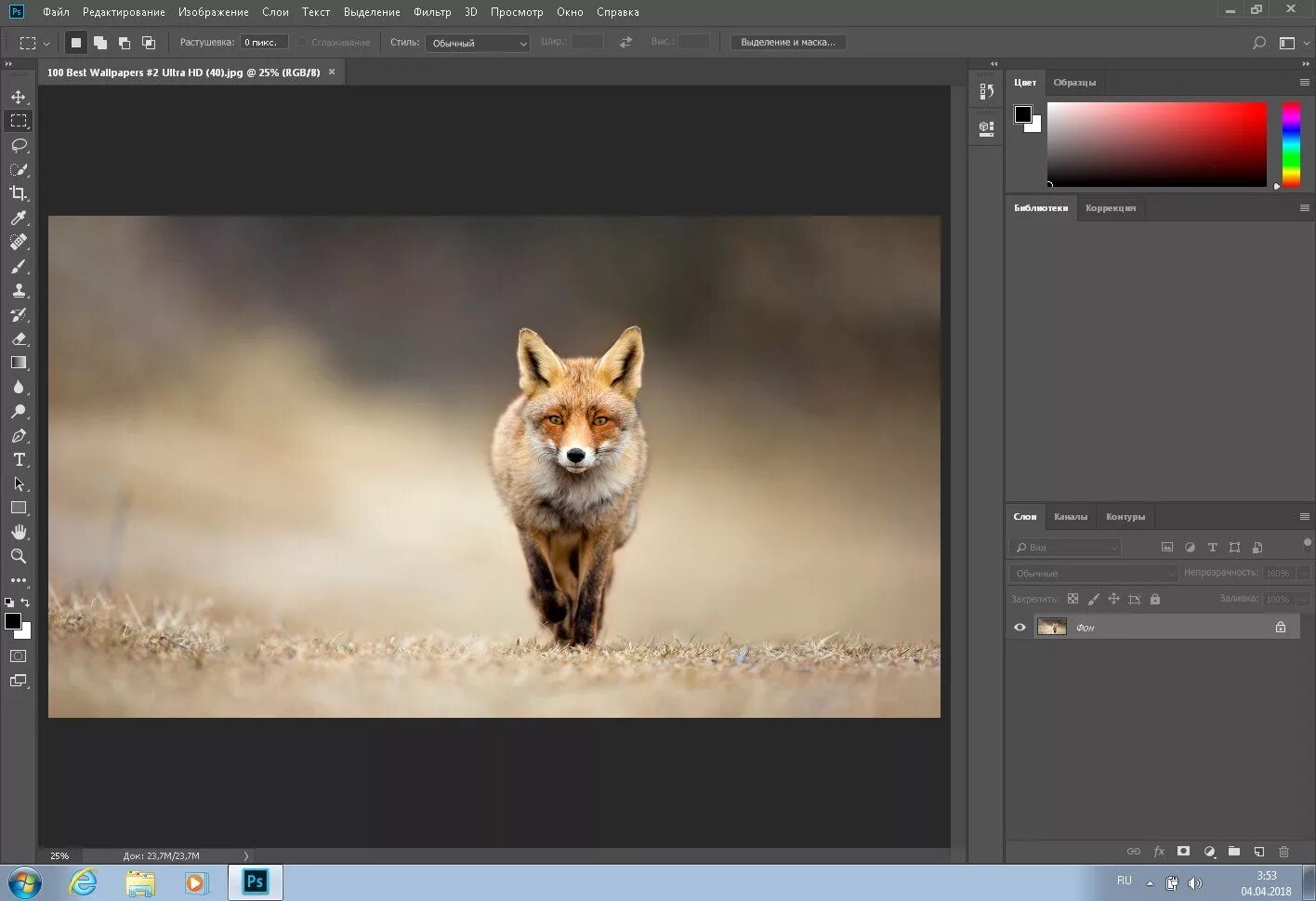Toggle Quick Mask mode

(19, 656)
